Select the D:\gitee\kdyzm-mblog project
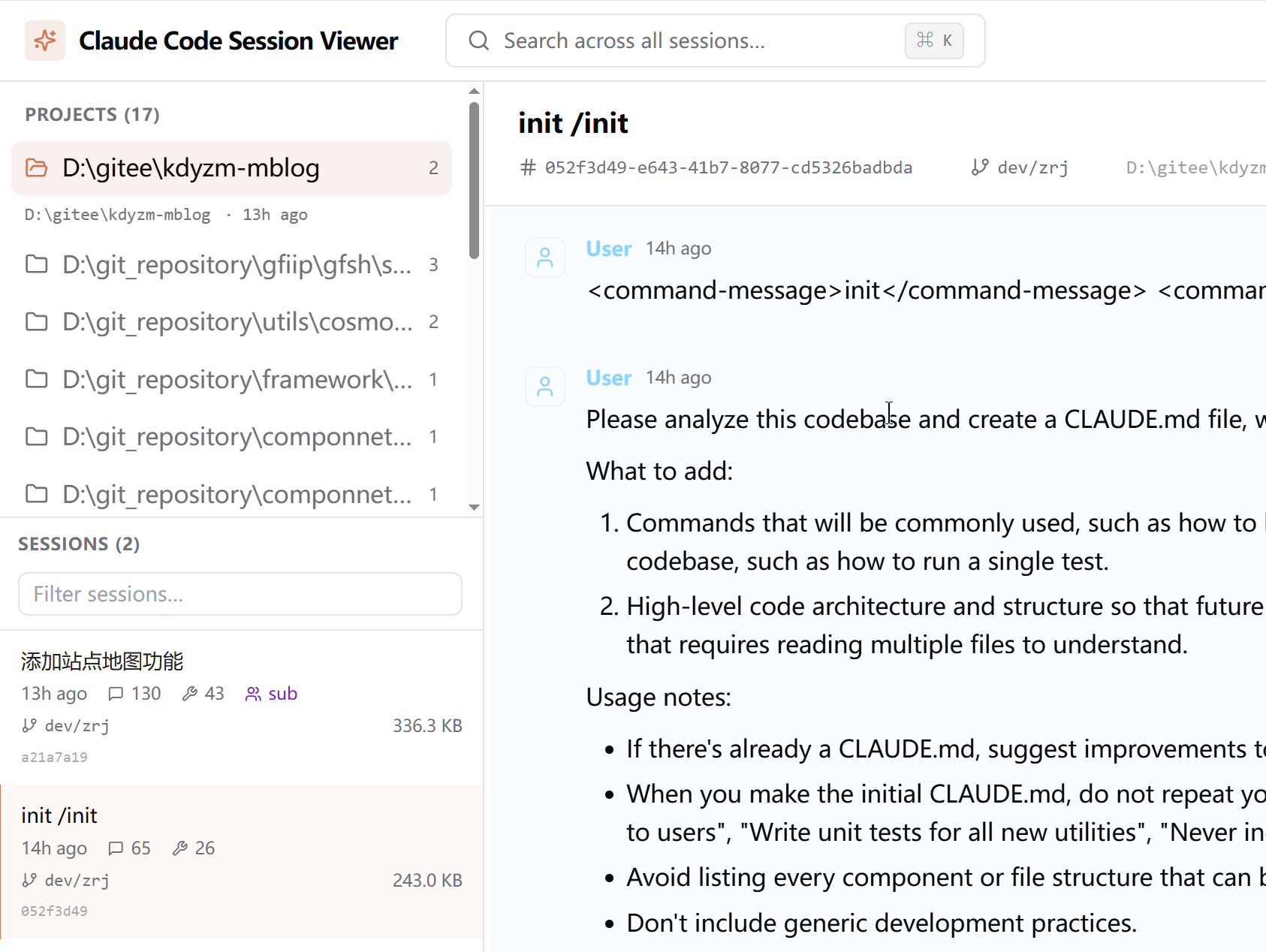The image size is (1266, 952). click(x=231, y=168)
